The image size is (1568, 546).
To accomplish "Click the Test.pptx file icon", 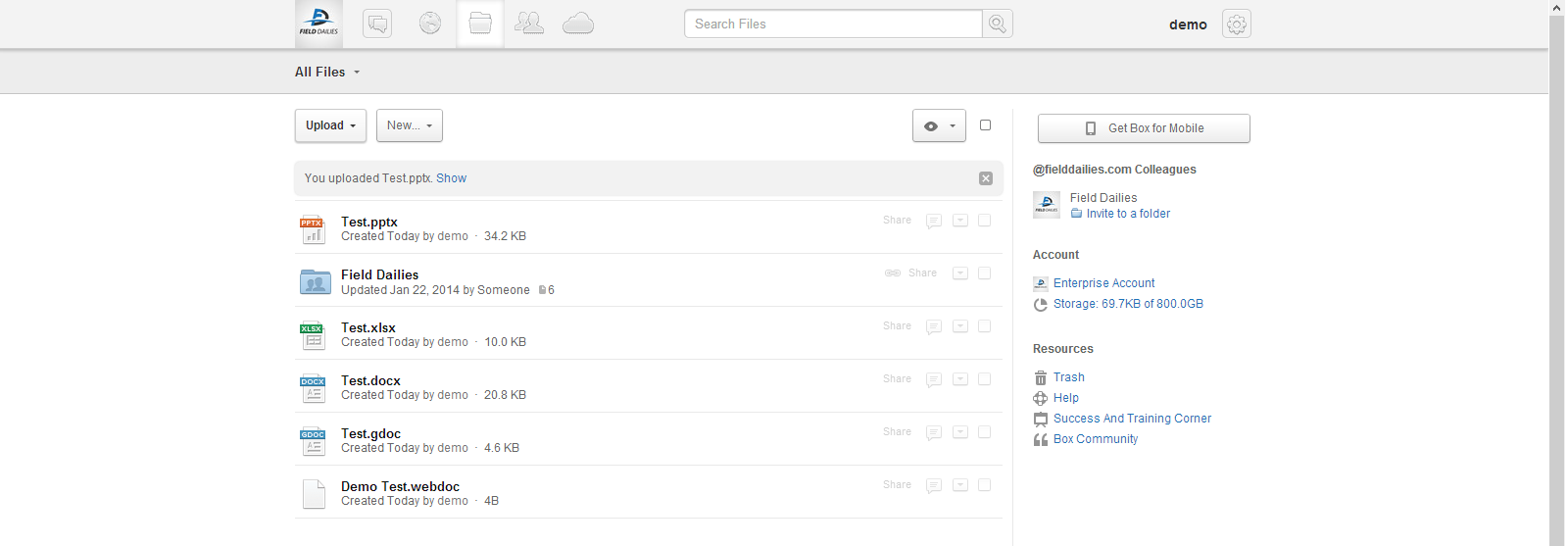I will tap(313, 229).
